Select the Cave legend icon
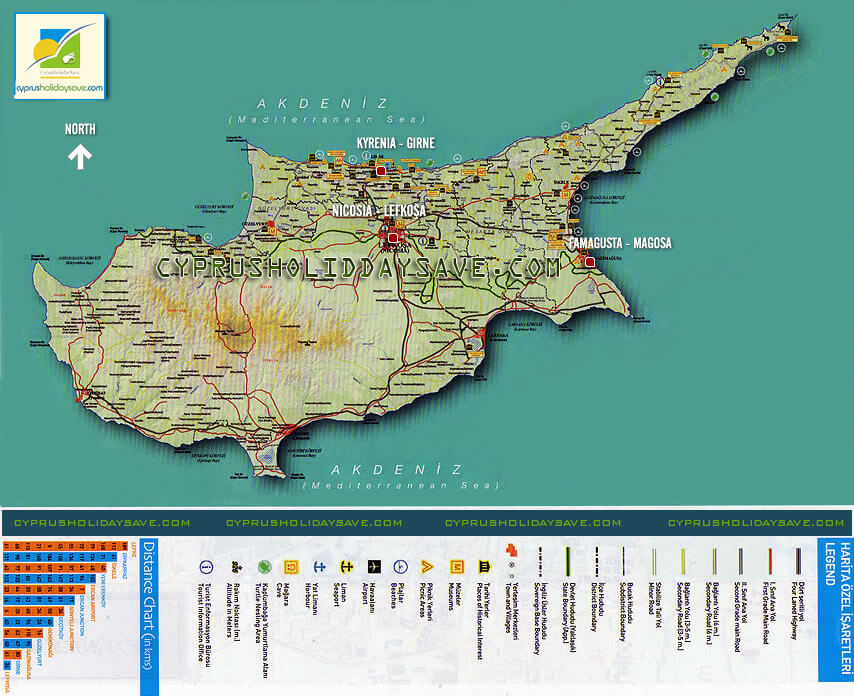The width and height of the screenshot is (854, 696). 291,566
